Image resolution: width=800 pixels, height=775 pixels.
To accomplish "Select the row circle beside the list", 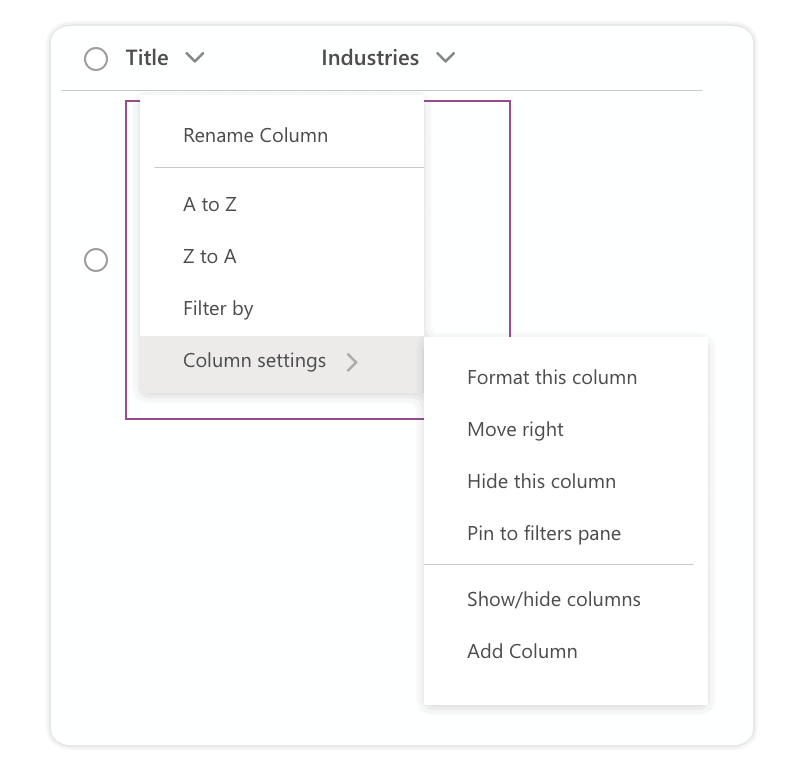I will pos(96,260).
